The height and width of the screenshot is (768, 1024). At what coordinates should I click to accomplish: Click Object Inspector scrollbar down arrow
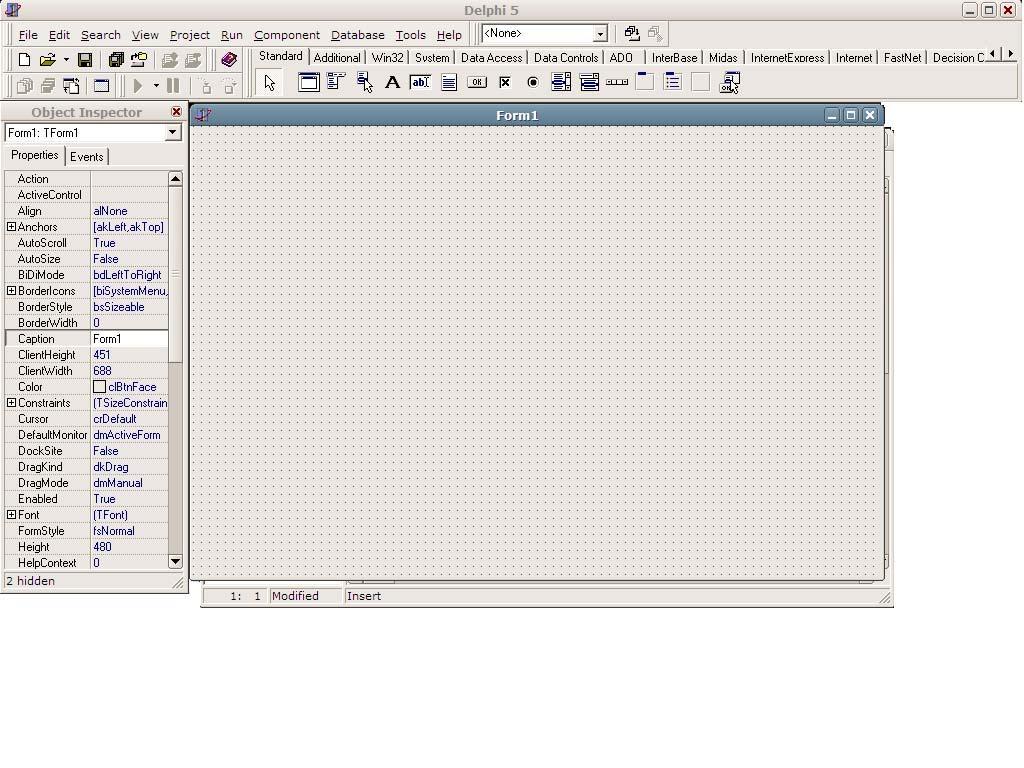tap(175, 562)
